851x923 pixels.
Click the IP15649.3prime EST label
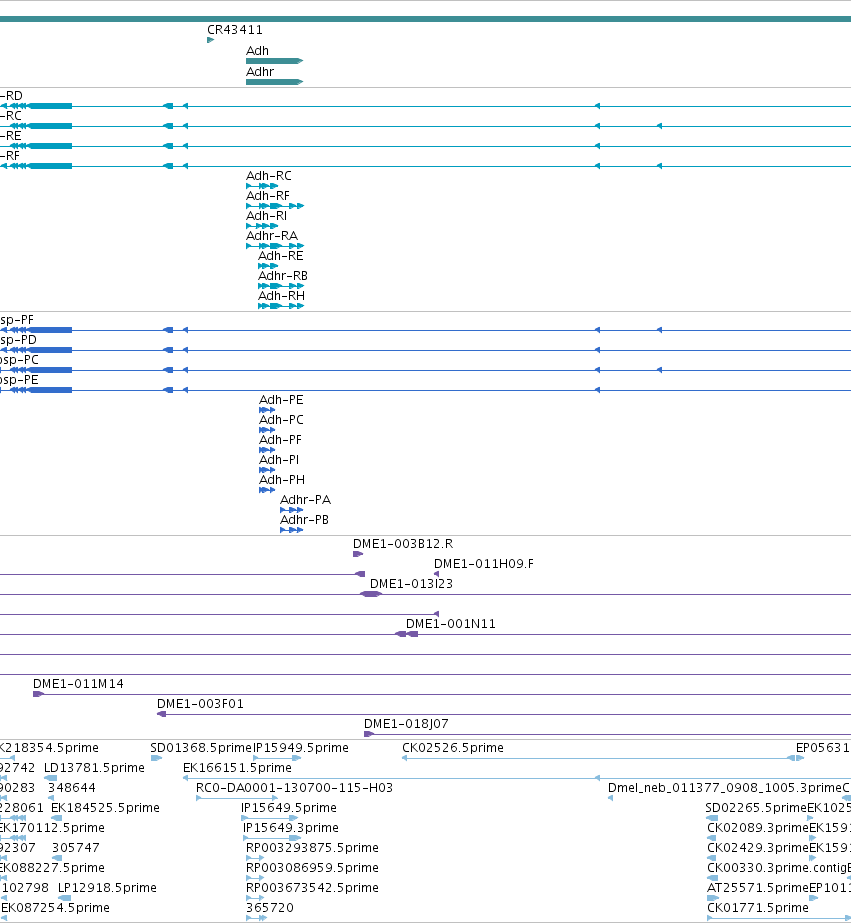pos(291,828)
